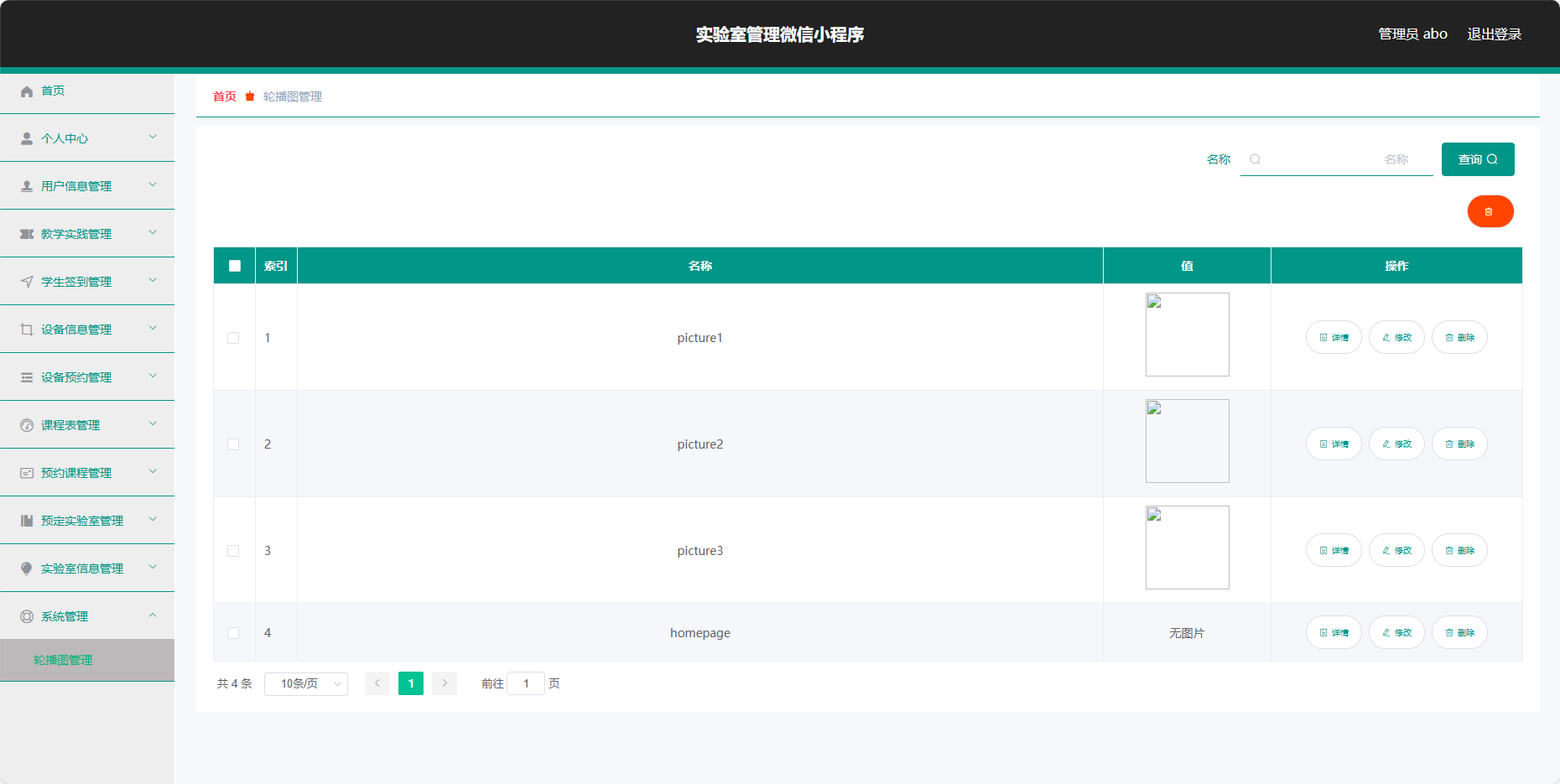Expand the 个人中心 chevron
Image resolution: width=1560 pixels, height=784 pixels.
(x=153, y=137)
